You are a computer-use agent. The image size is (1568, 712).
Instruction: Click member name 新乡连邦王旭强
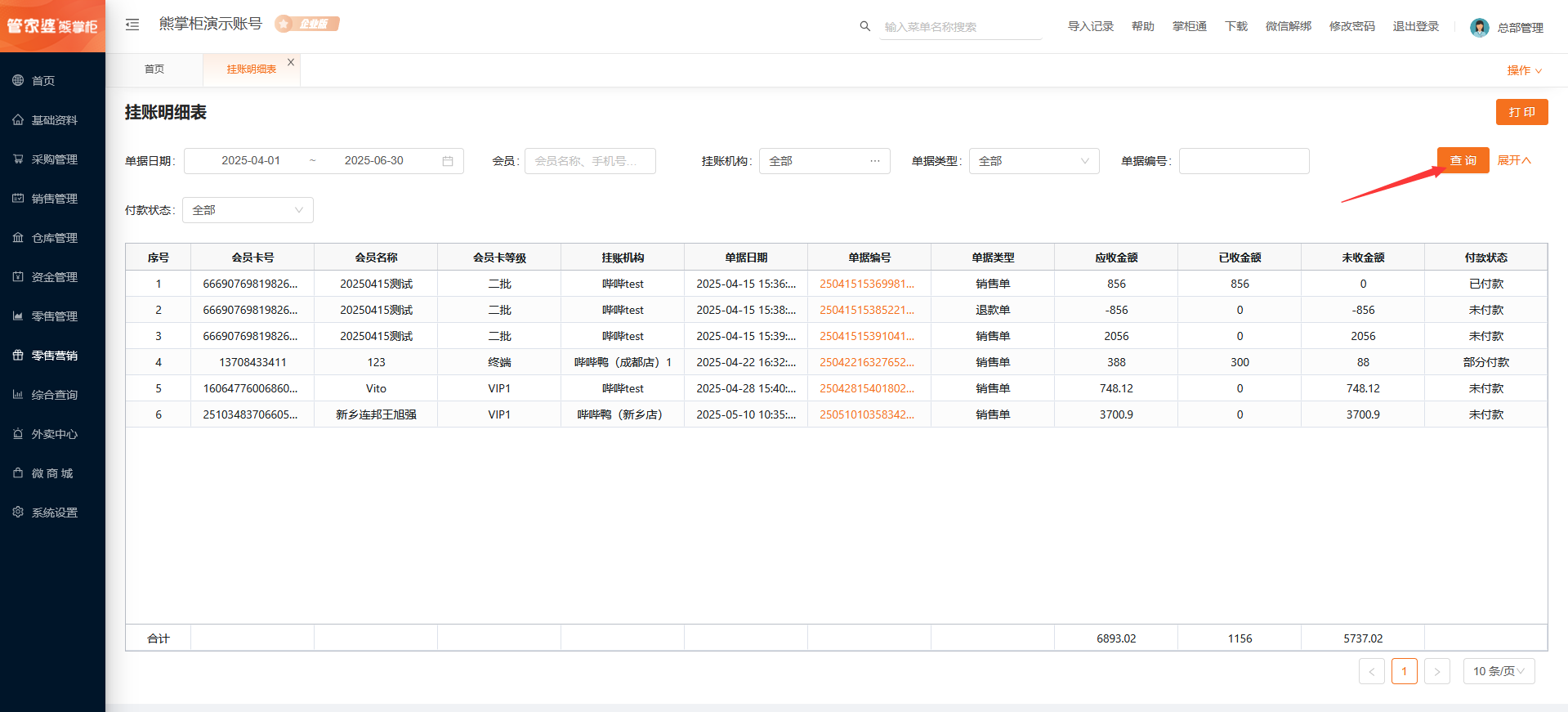click(x=376, y=414)
